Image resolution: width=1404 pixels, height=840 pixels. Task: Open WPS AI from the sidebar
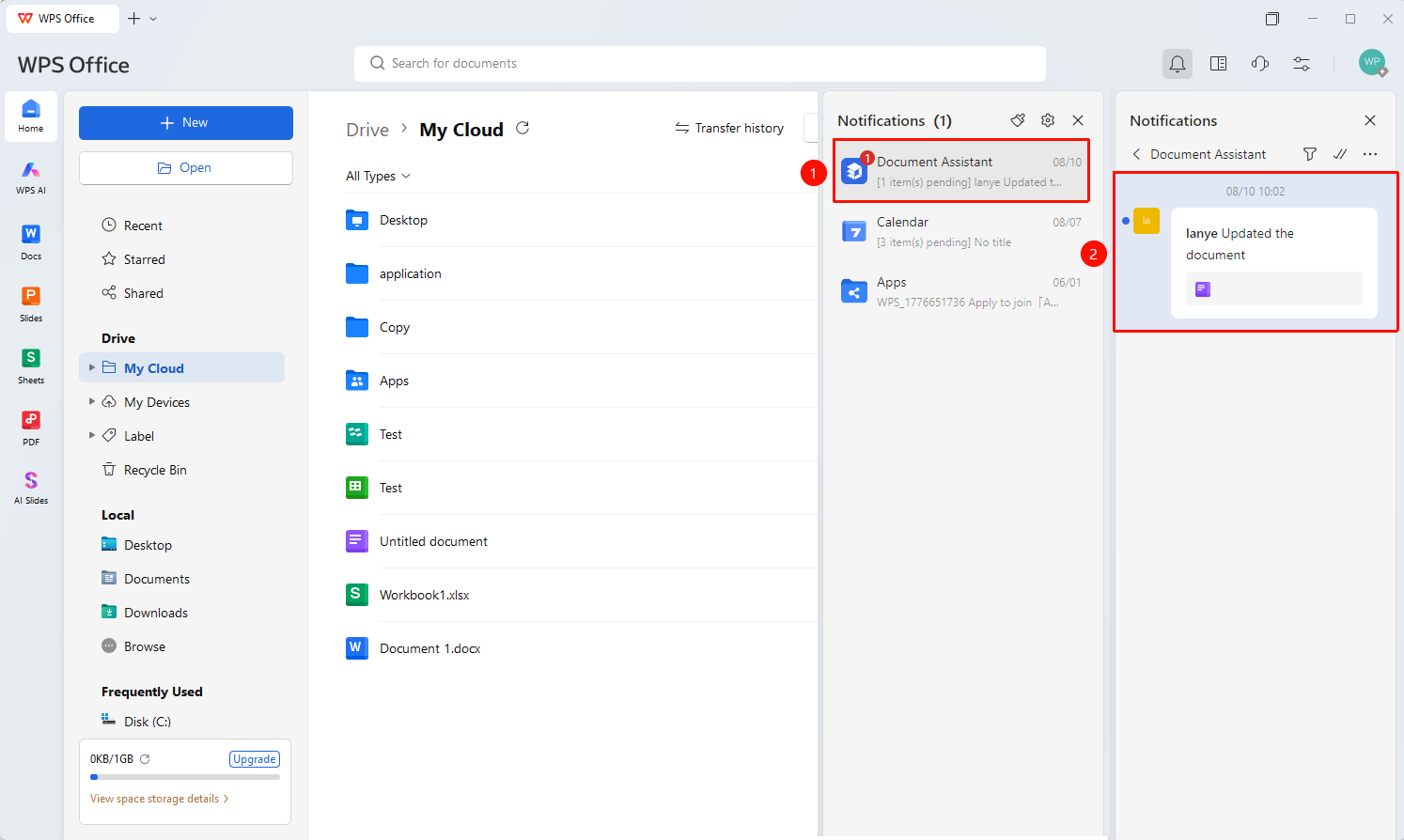tap(31, 177)
